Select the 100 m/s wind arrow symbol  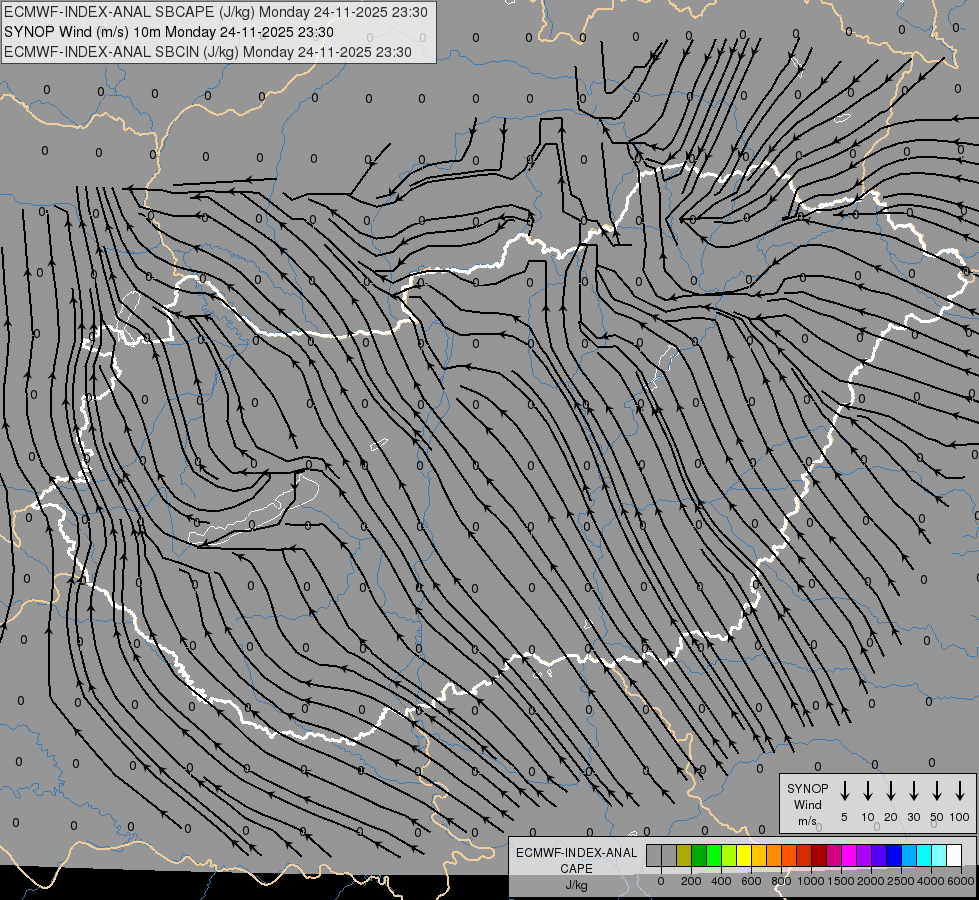point(960,792)
